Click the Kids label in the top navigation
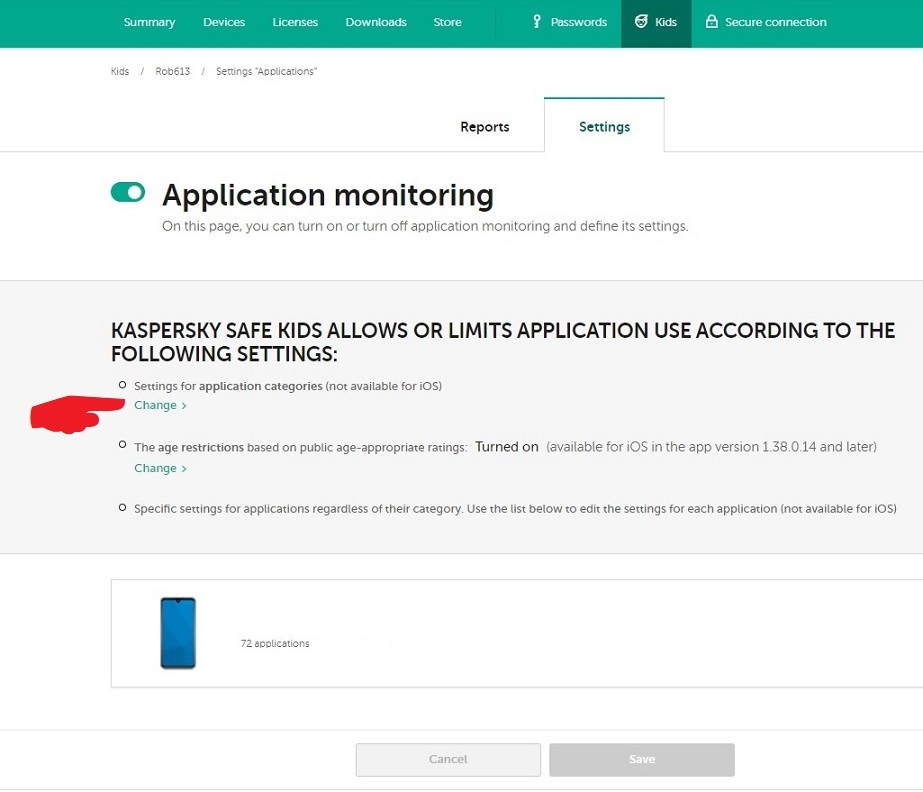The width and height of the screenshot is (923, 792). 666,22
